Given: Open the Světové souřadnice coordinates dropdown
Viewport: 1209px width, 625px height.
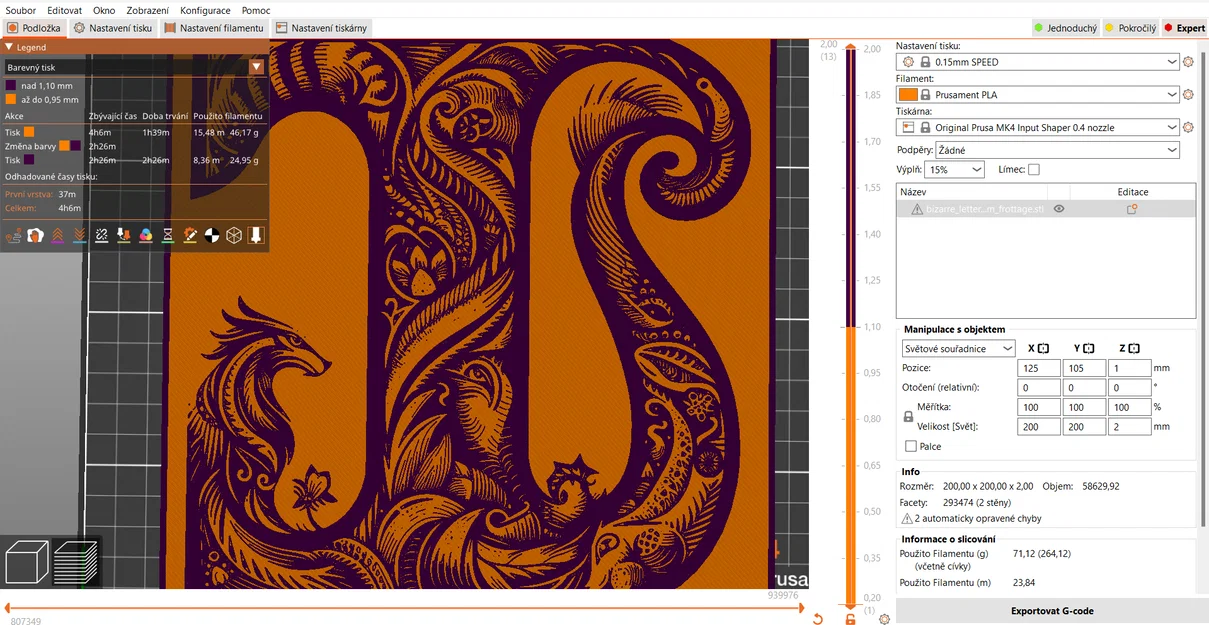Looking at the screenshot, I should [958, 348].
